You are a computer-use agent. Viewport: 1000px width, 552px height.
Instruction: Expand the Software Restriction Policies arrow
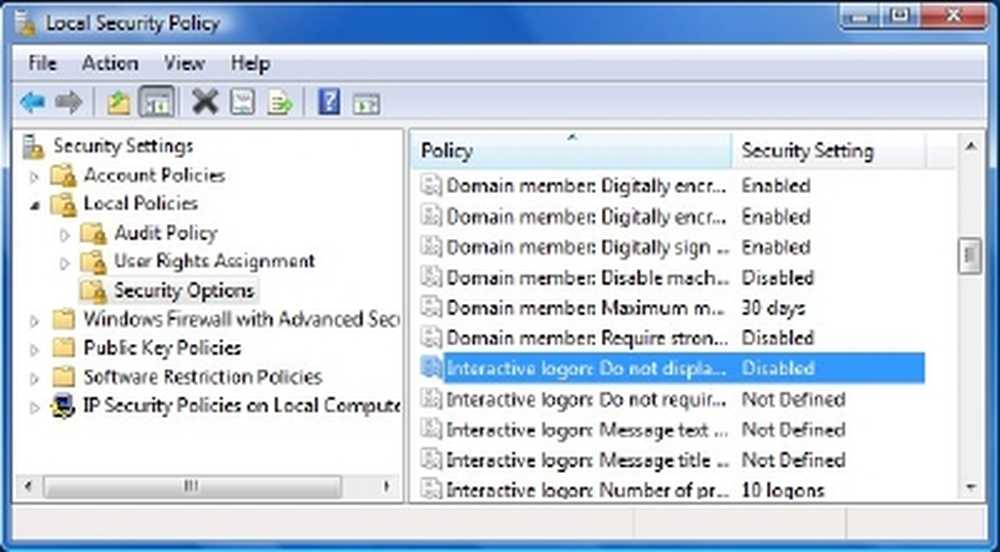(35, 379)
